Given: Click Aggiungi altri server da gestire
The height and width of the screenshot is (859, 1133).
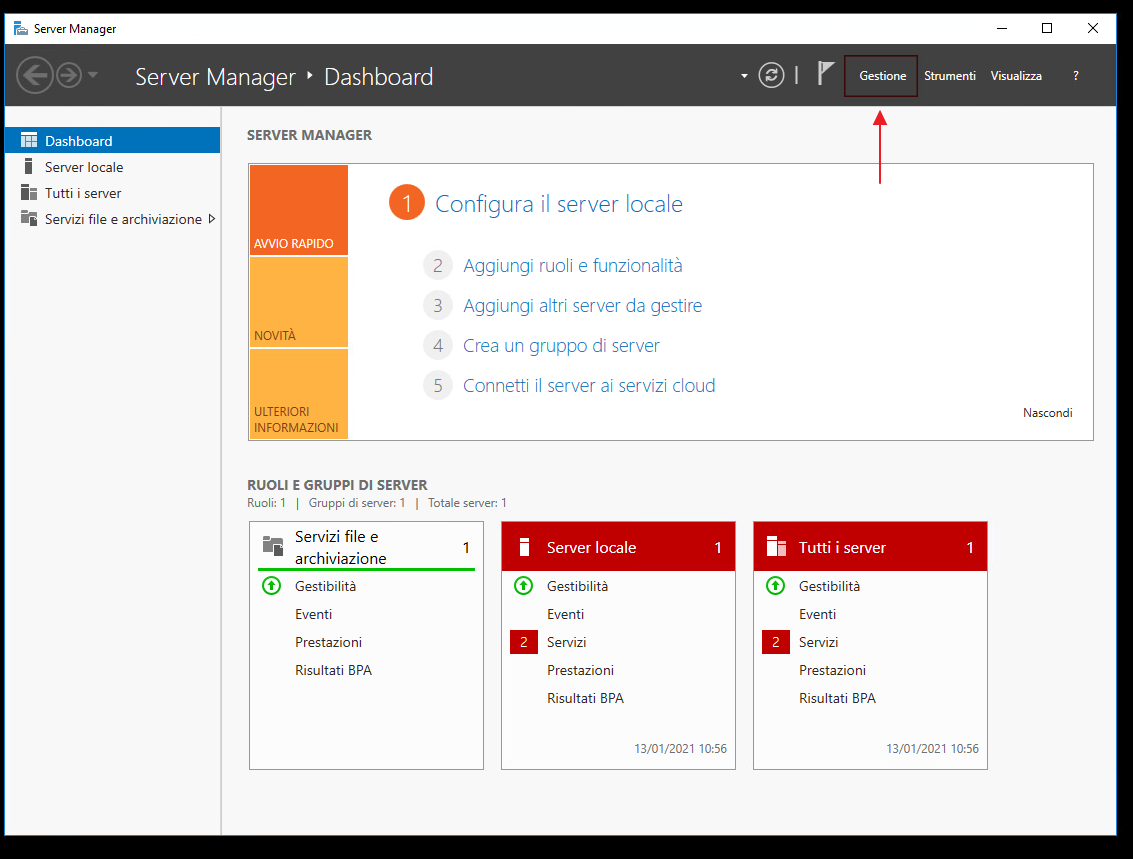Looking at the screenshot, I should [x=582, y=306].
